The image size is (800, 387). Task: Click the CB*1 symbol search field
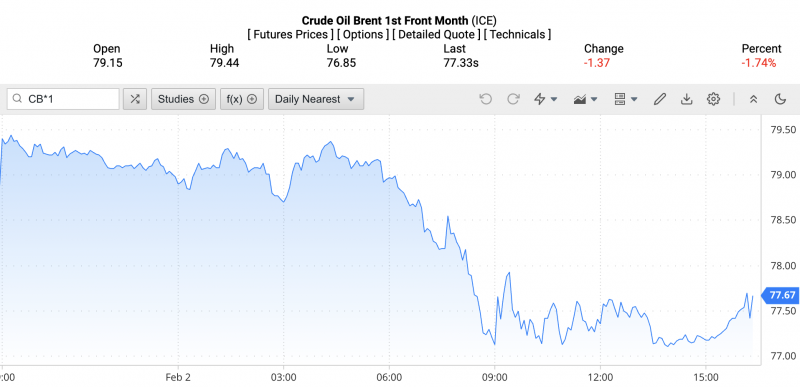pos(63,99)
